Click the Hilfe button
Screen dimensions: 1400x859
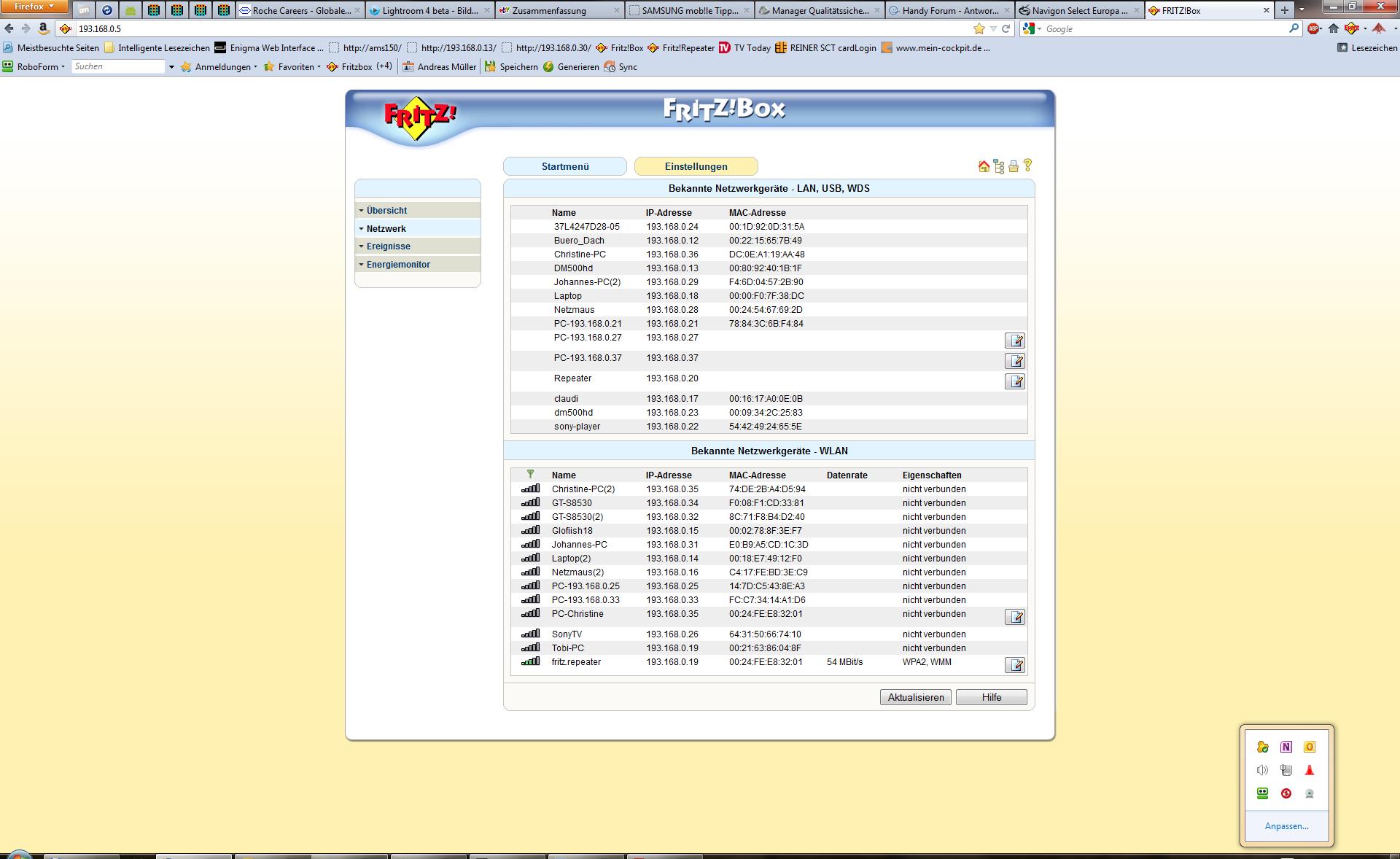pyautogui.click(x=992, y=697)
